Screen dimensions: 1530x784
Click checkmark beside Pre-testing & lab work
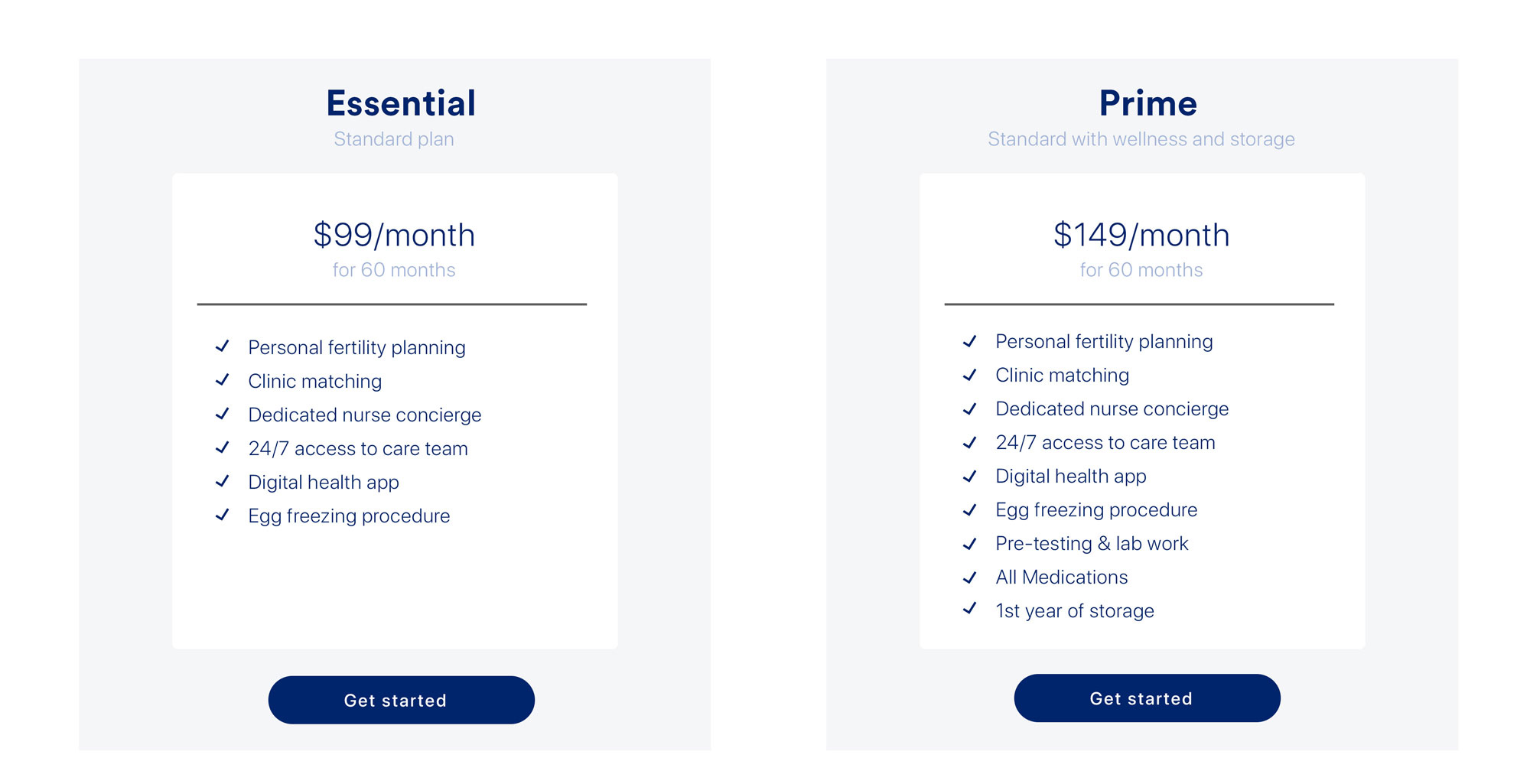point(970,544)
